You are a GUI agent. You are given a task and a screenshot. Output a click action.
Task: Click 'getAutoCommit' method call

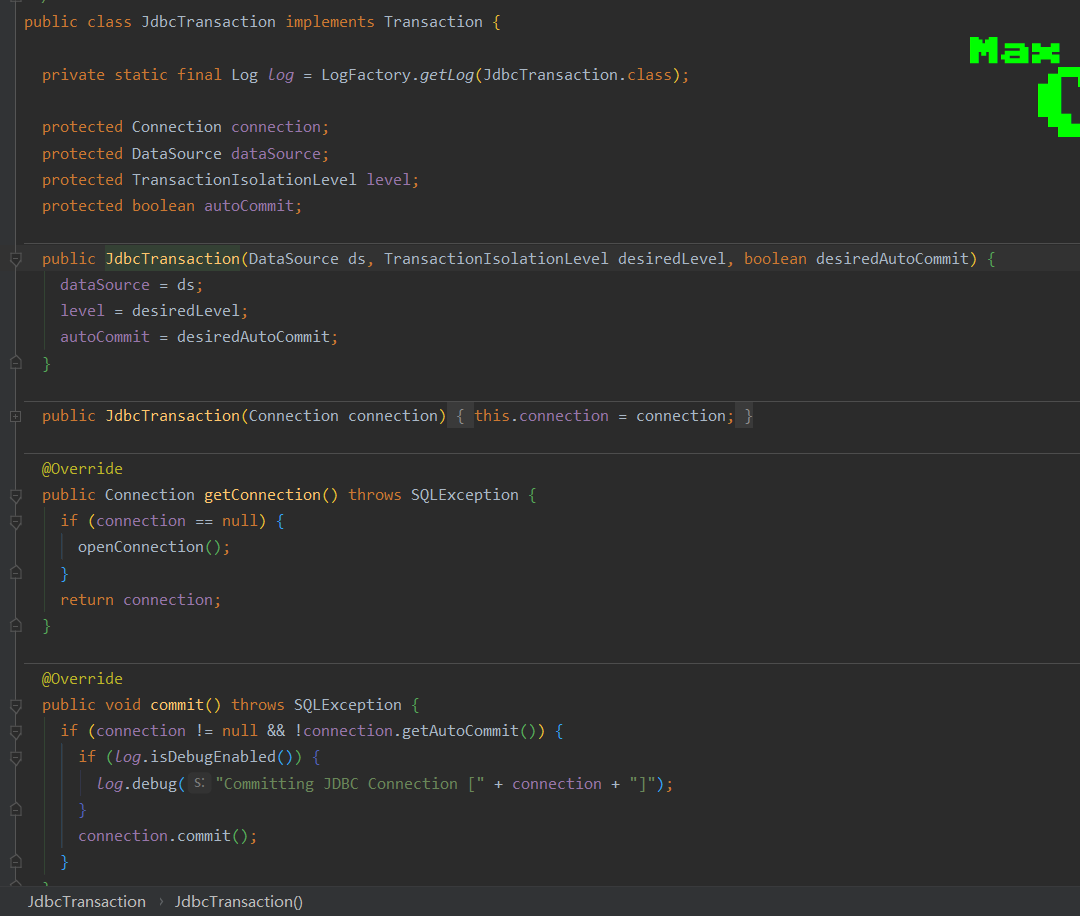pos(460,731)
